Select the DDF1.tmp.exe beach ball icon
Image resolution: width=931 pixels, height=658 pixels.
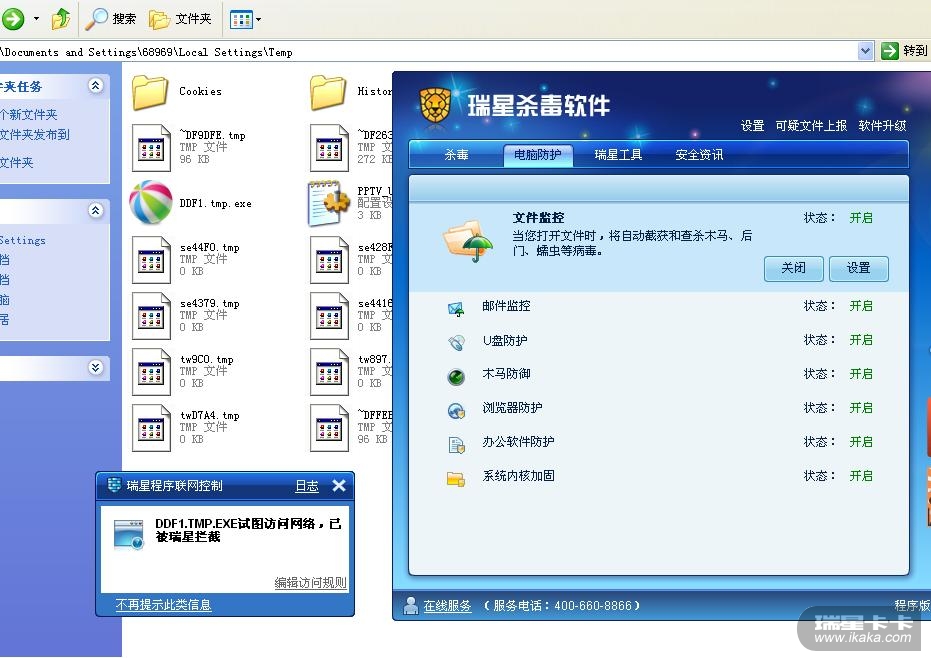click(151, 203)
